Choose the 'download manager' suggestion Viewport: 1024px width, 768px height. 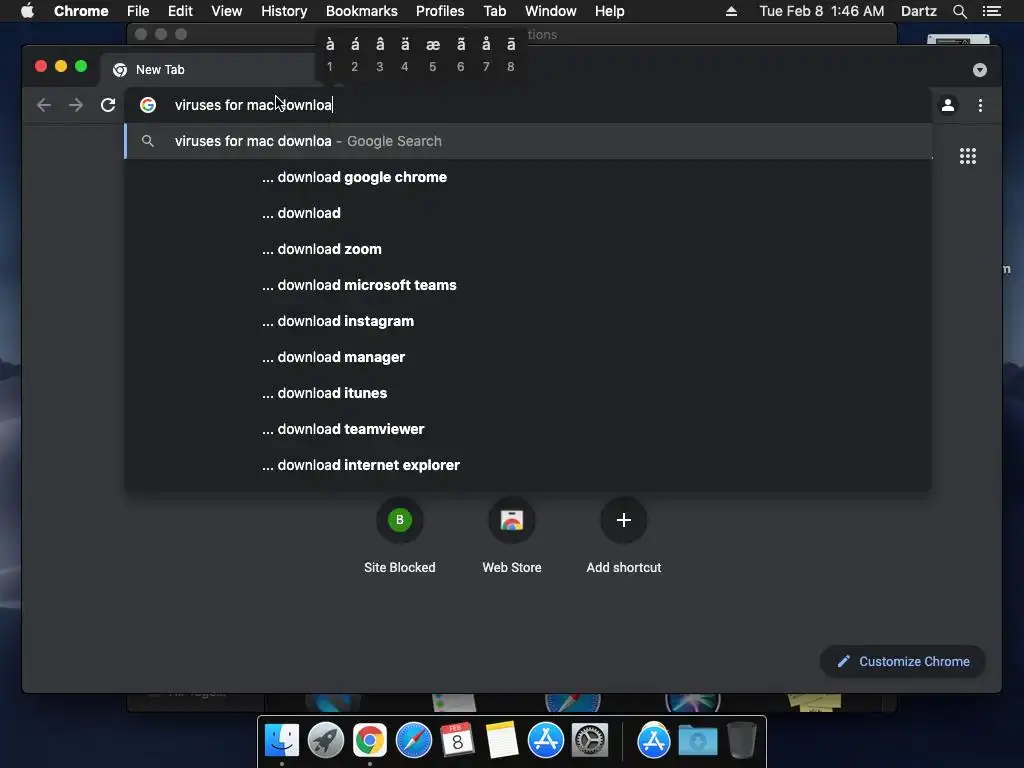point(528,357)
